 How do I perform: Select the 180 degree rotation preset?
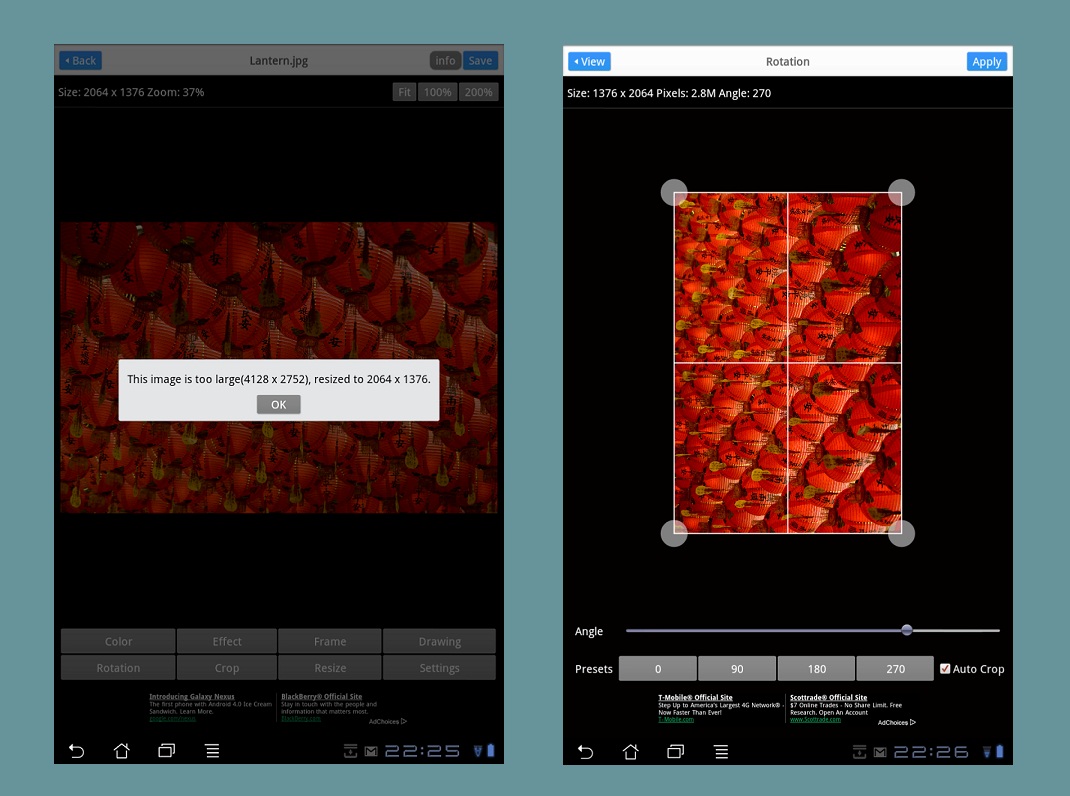(x=816, y=669)
